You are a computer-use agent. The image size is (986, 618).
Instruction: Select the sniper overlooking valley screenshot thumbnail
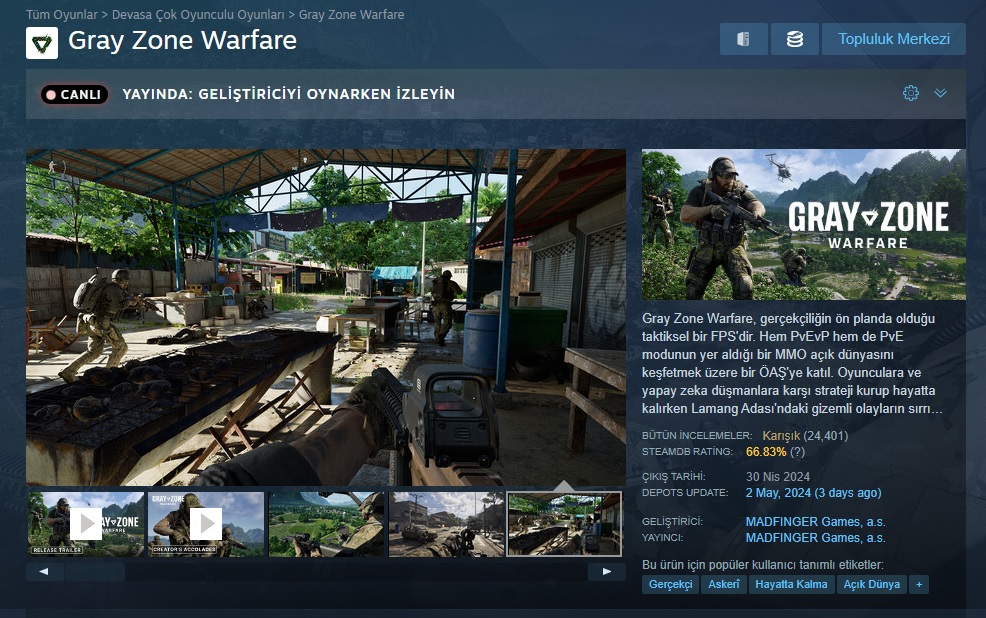[326, 524]
